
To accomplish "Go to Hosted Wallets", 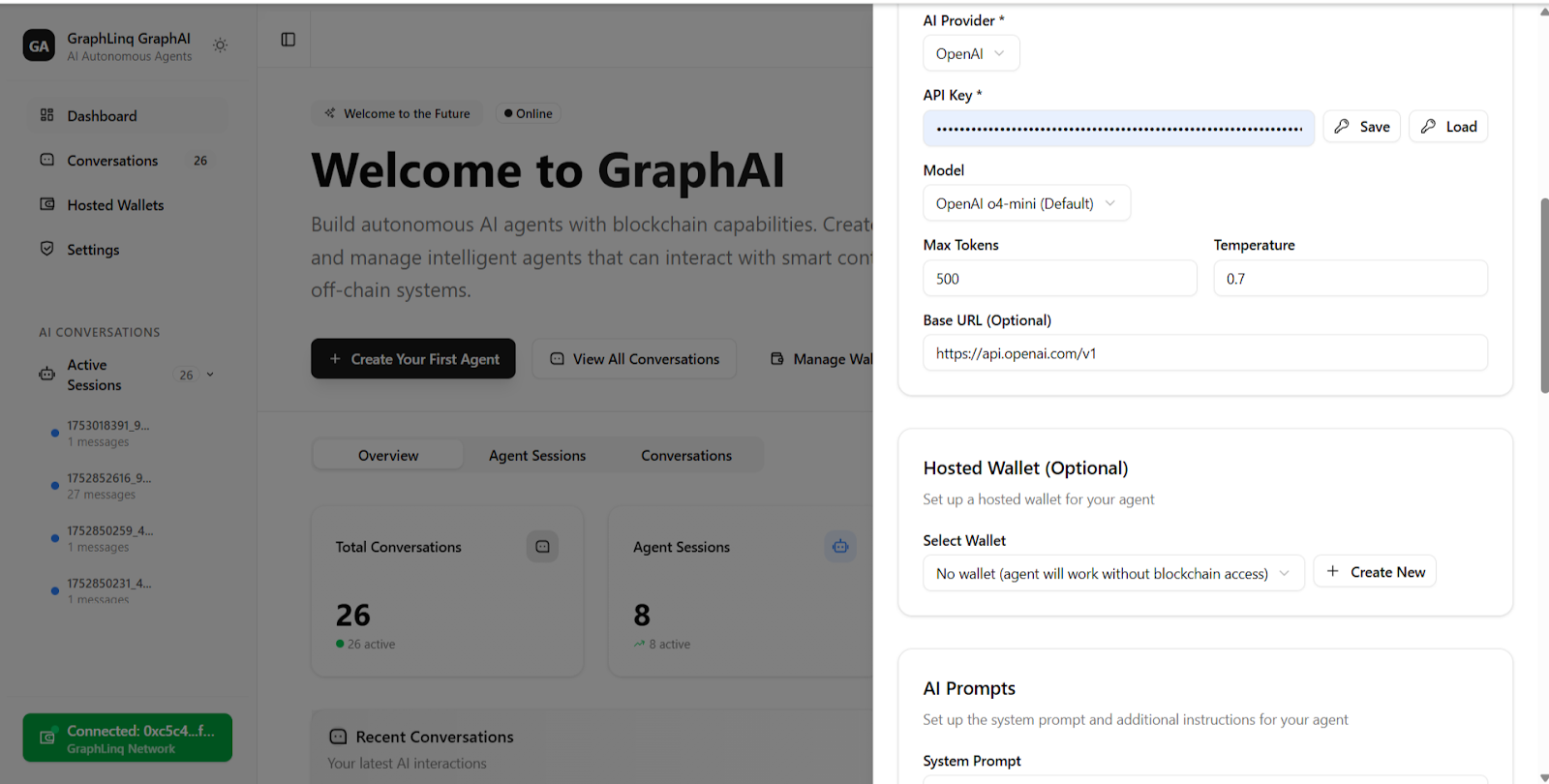I will [x=128, y=205].
